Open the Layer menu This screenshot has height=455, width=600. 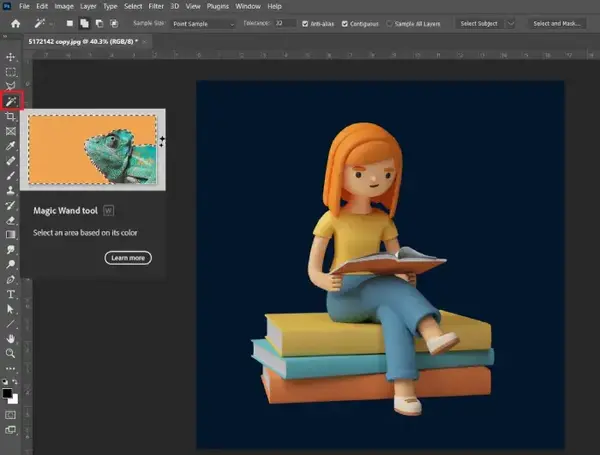pyautogui.click(x=88, y=7)
